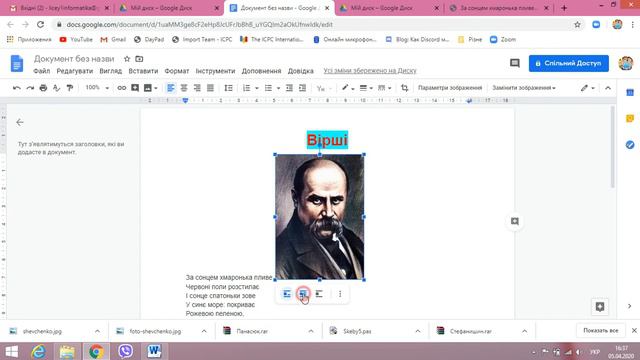The width and height of the screenshot is (640, 360).
Task: Expand the numbered list dropdown arrow
Action: 257,88
